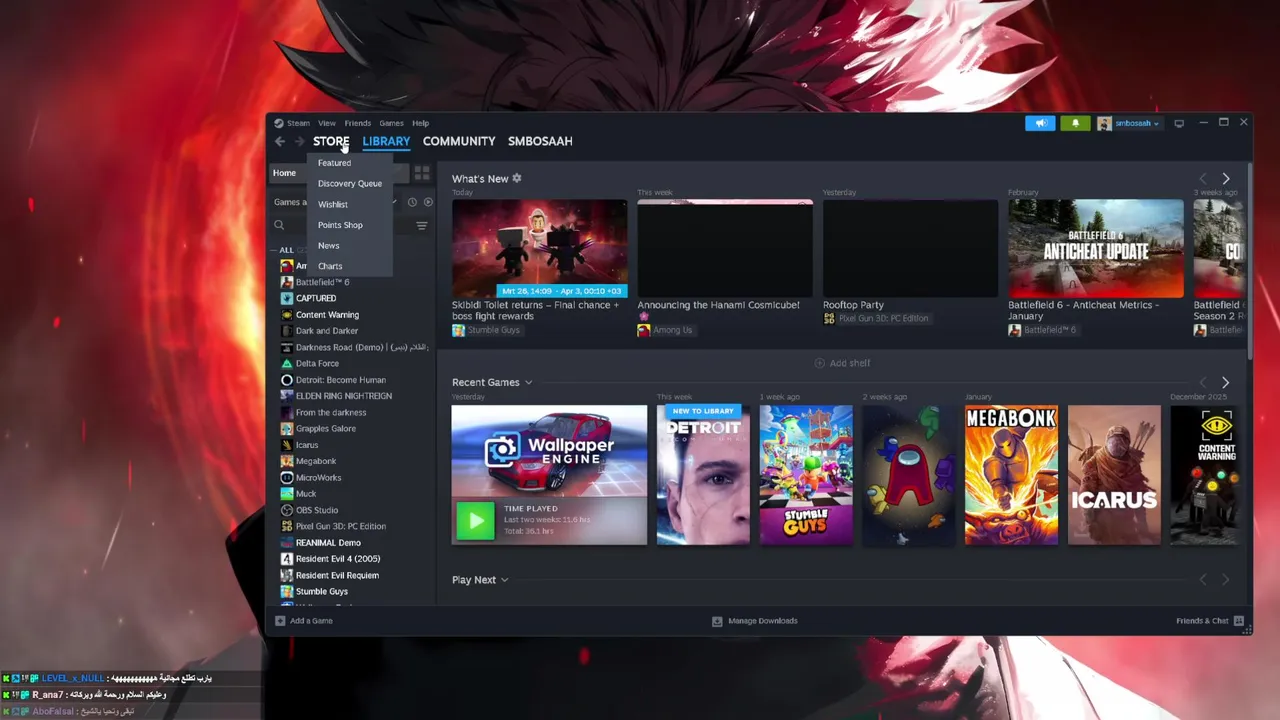Screen dimensions: 1280x720
Task: Open the Megabonk game cover
Action: click(1011, 475)
